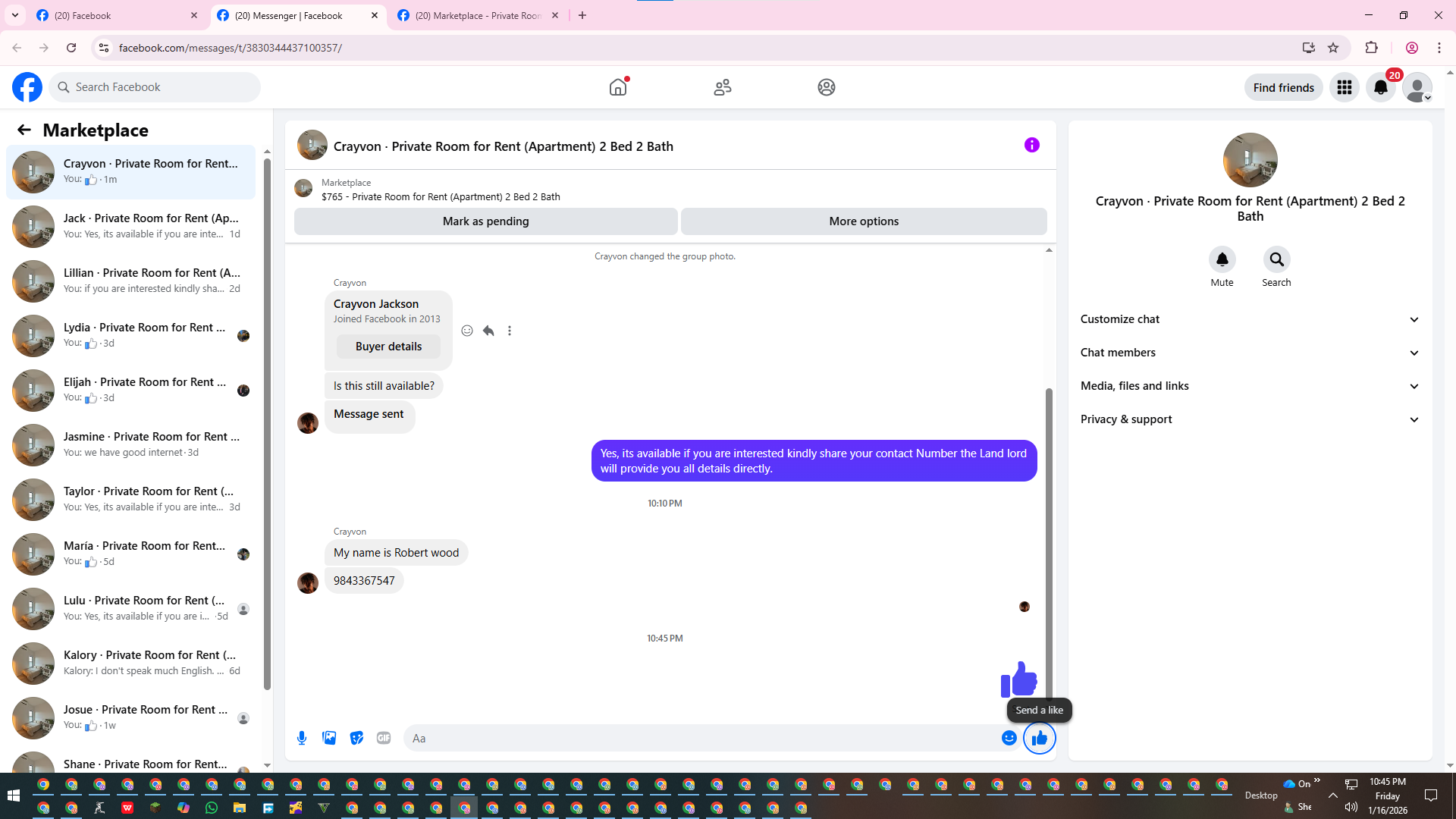This screenshot has width=1456, height=819.
Task: Choose an emoji in the message box
Action: (1009, 738)
